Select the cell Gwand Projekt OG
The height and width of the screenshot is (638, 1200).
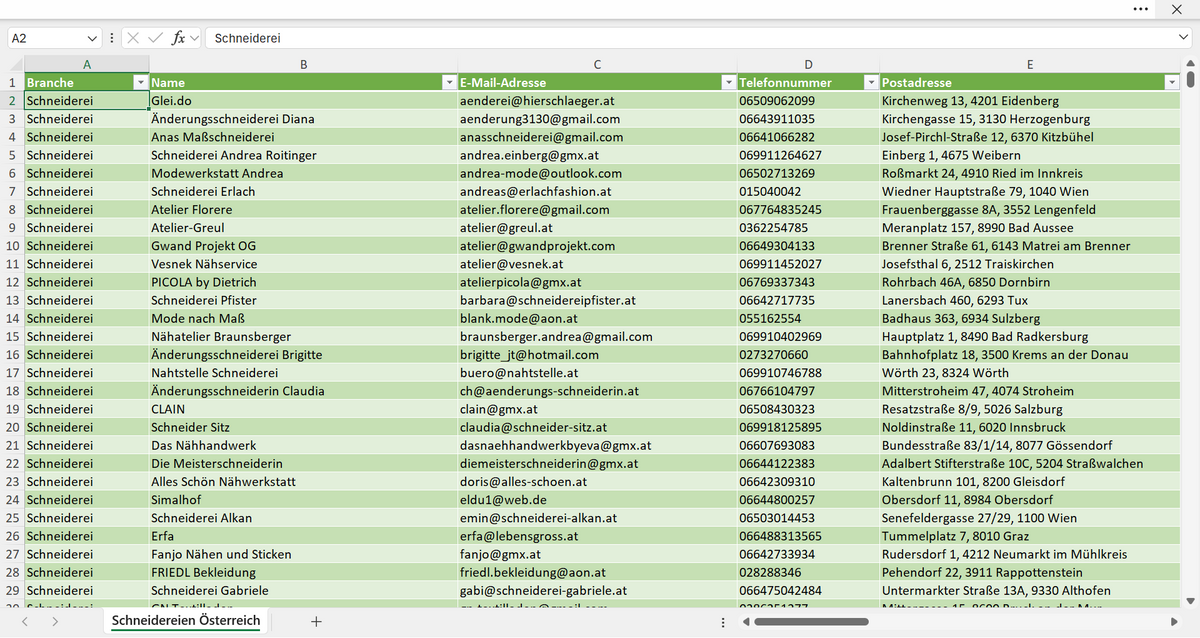click(x=303, y=246)
